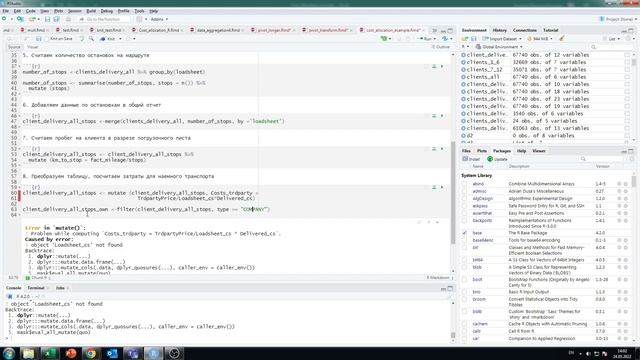Run all chunks above line 59 chunk

[434, 187]
